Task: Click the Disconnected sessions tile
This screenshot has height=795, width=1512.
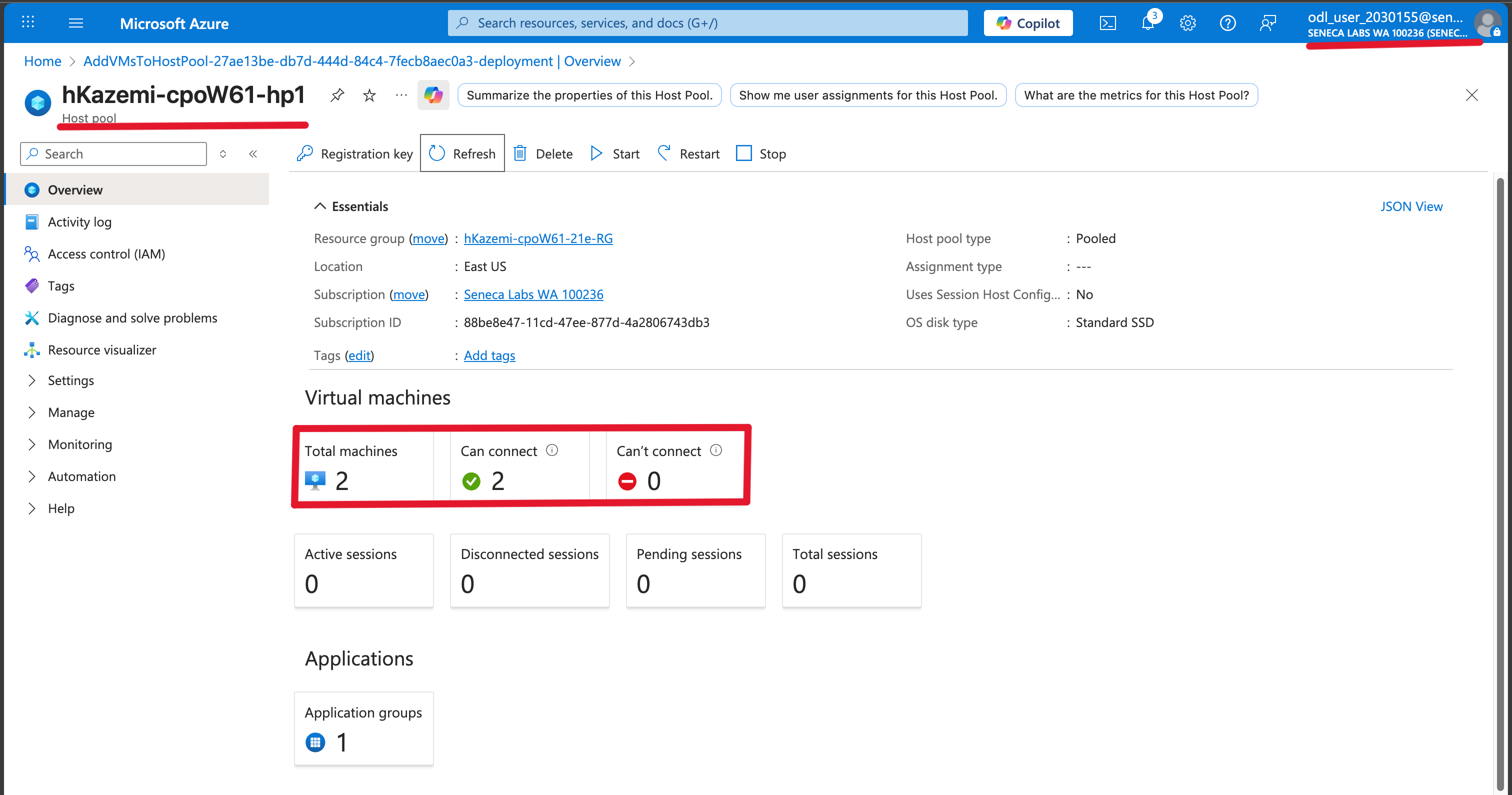Action: (529, 570)
